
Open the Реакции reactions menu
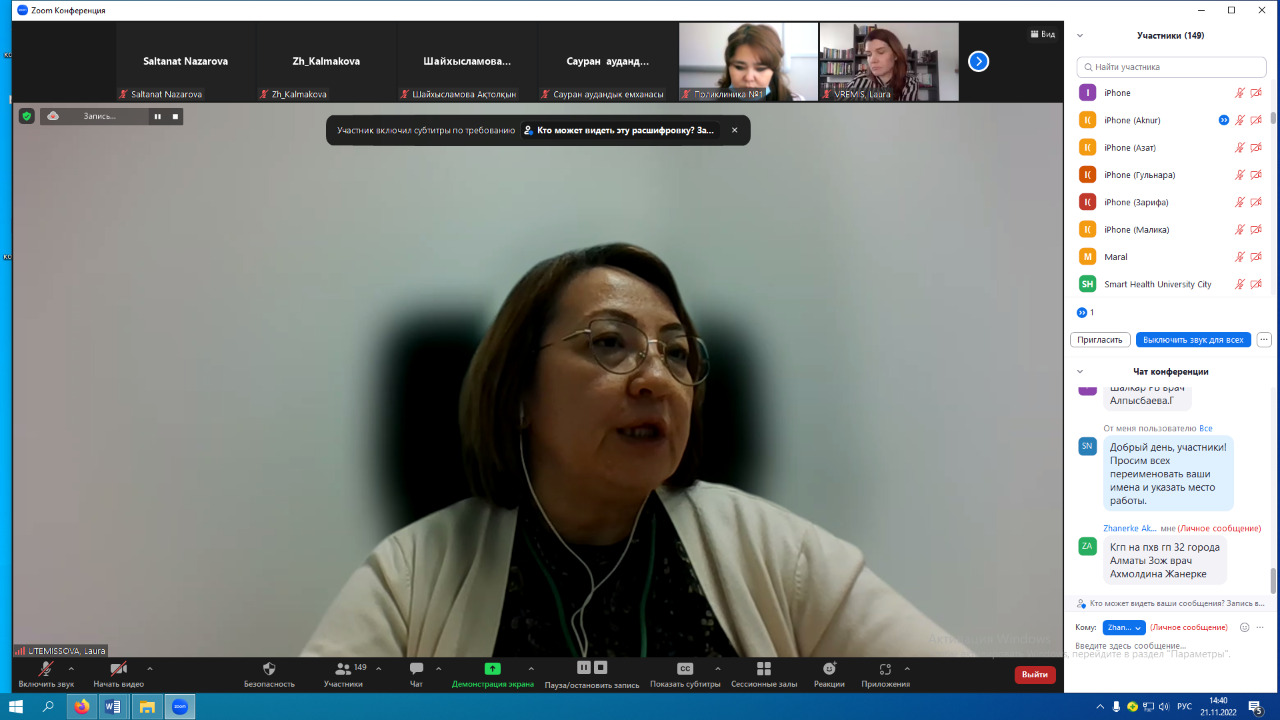pyautogui.click(x=829, y=669)
